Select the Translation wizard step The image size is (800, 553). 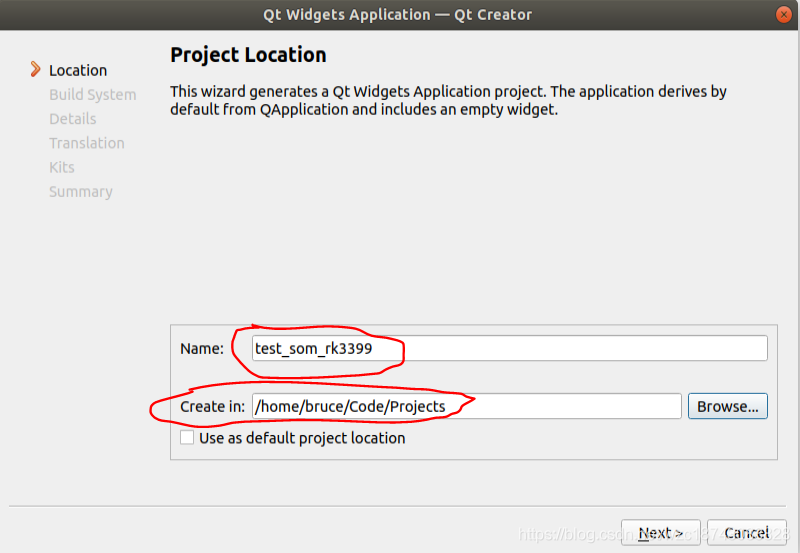(x=87, y=143)
